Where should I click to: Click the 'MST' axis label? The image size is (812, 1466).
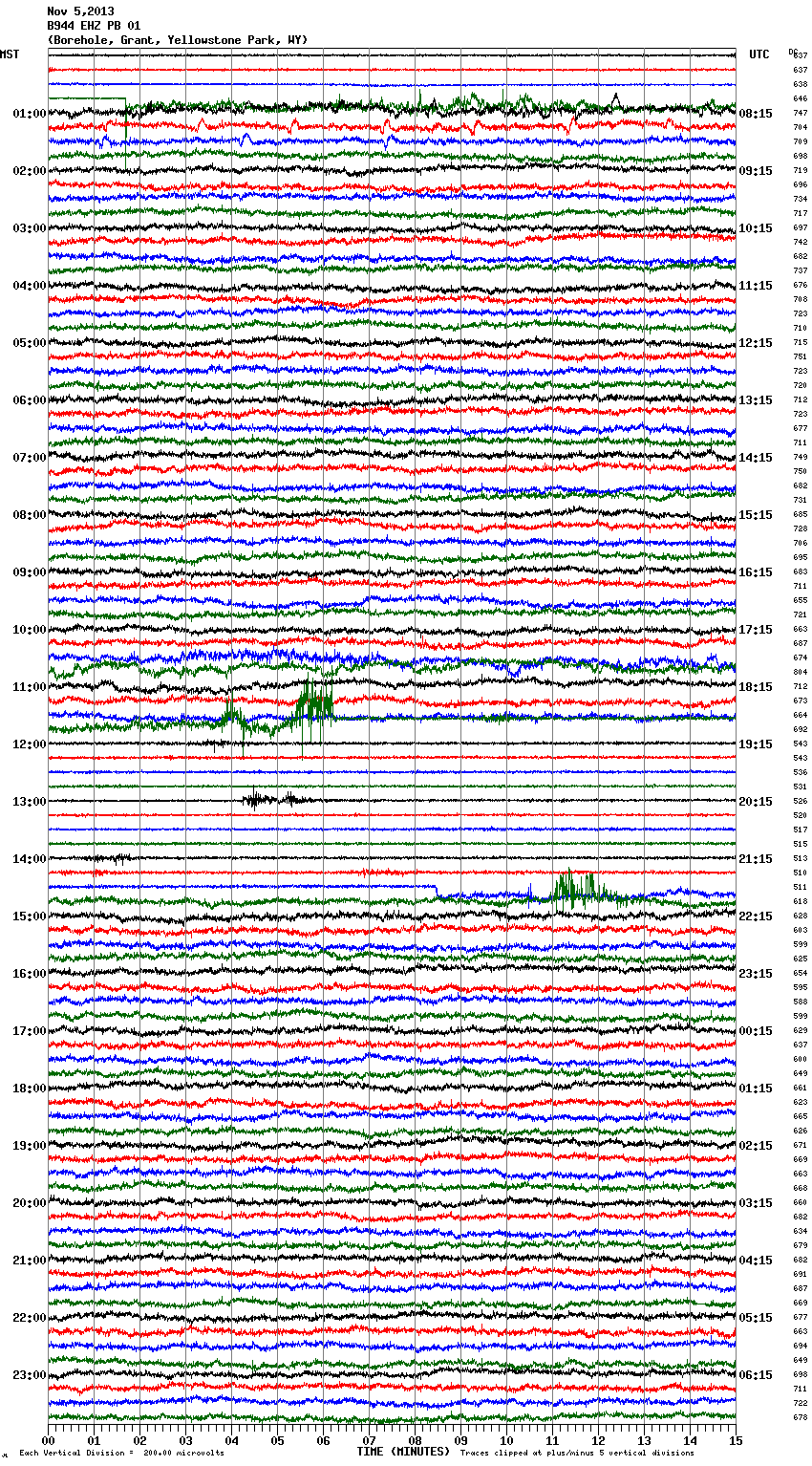(x=10, y=54)
